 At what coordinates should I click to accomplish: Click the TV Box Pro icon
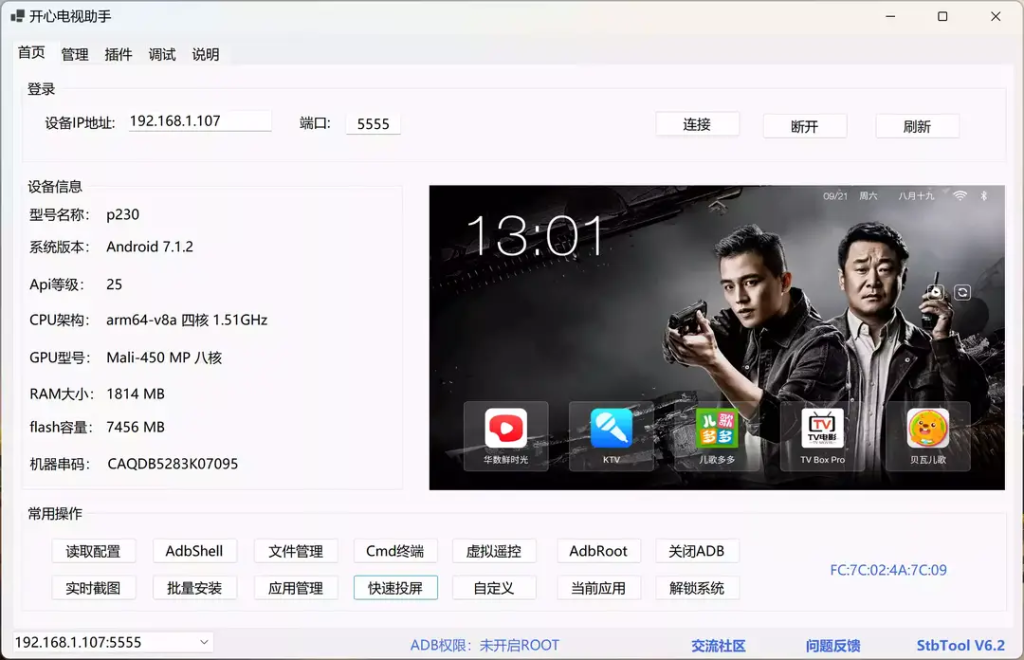pyautogui.click(x=822, y=430)
